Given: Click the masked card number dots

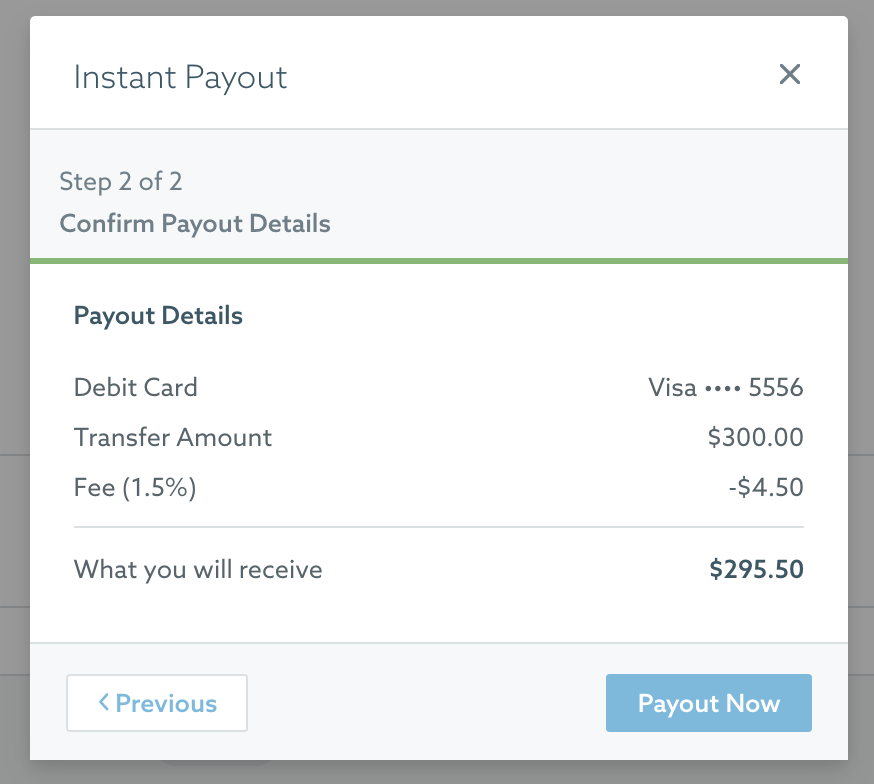Looking at the screenshot, I should [722, 388].
